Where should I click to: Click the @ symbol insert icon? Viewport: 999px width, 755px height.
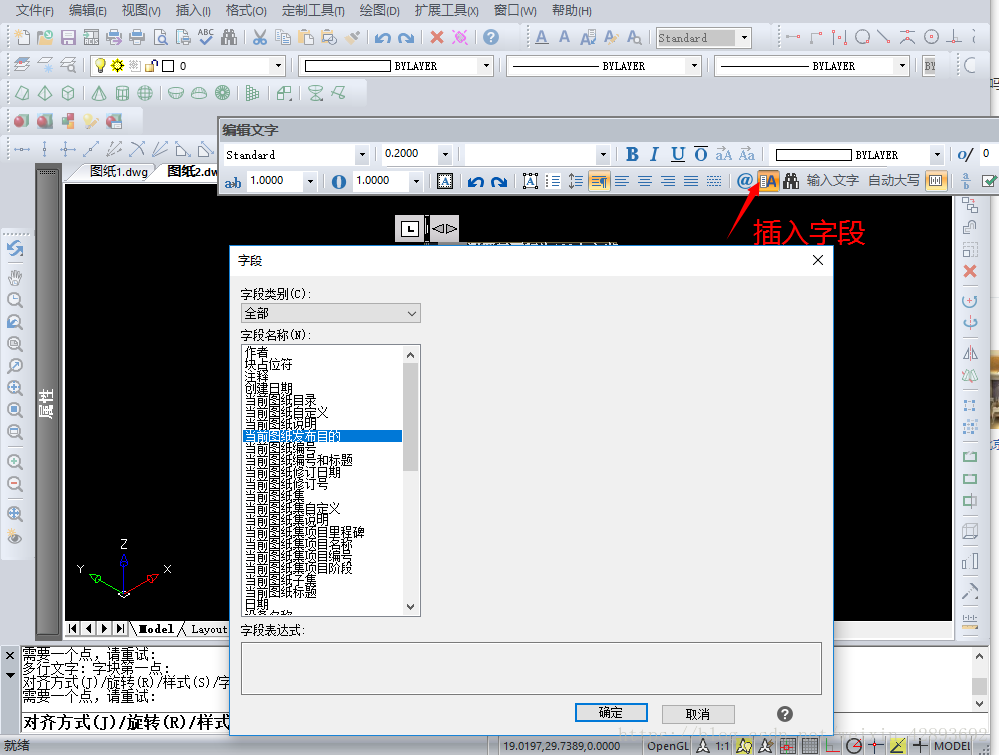coord(744,181)
